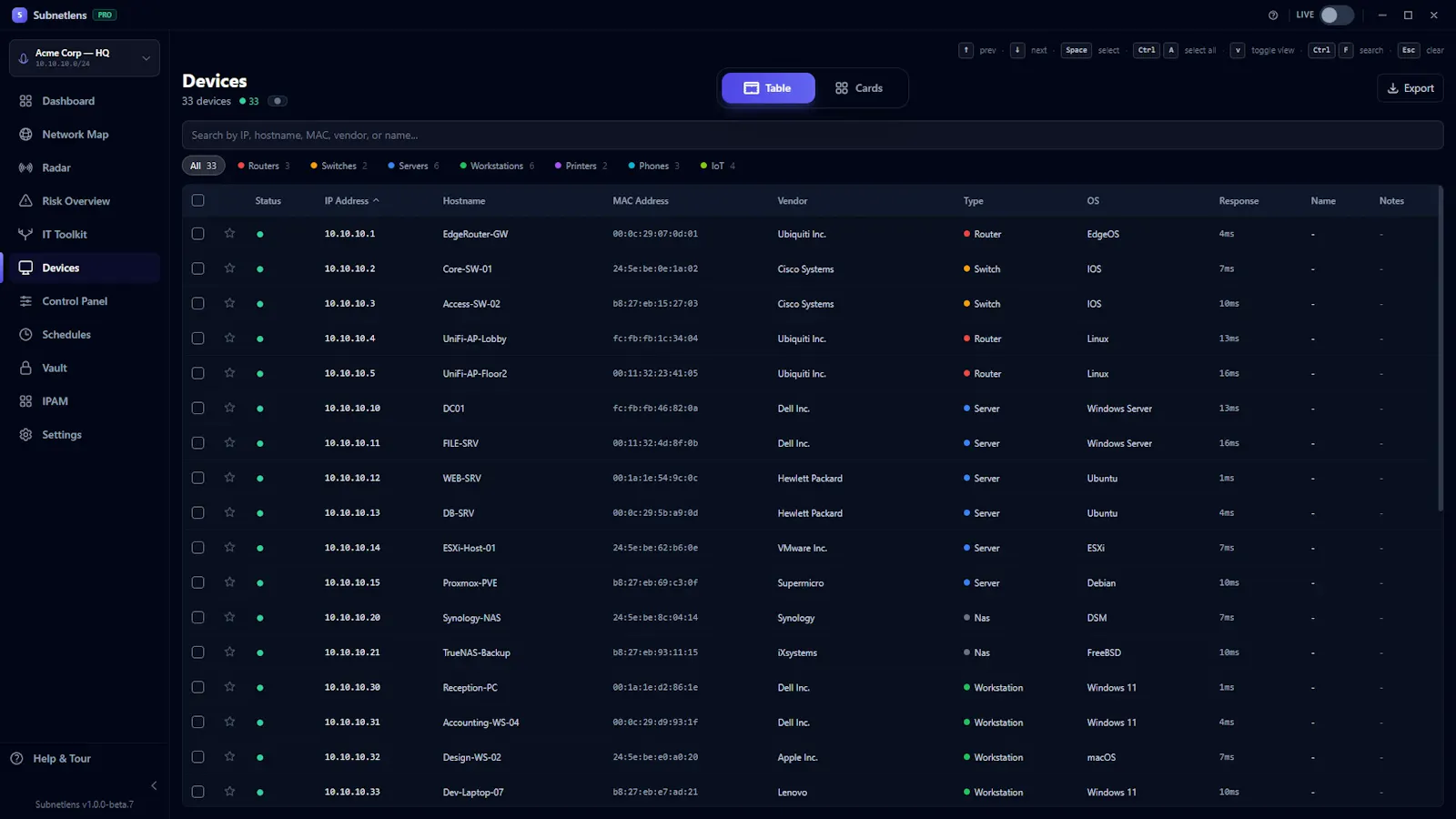Screen dimensions: 1456x819
Task: Open the Vault section
Action: point(84,368)
